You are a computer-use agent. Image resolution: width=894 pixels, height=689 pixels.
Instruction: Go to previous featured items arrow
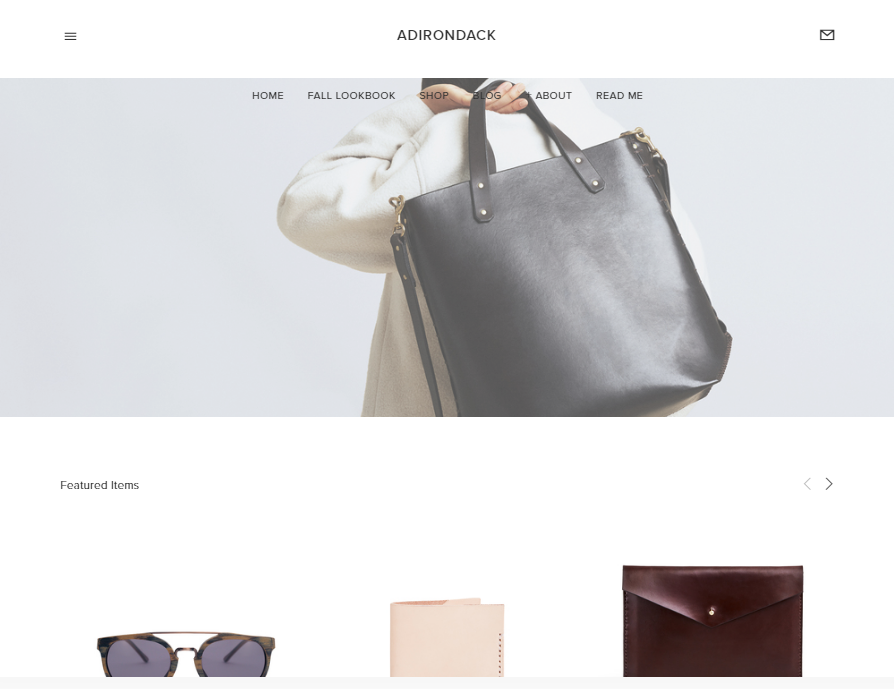coord(807,484)
